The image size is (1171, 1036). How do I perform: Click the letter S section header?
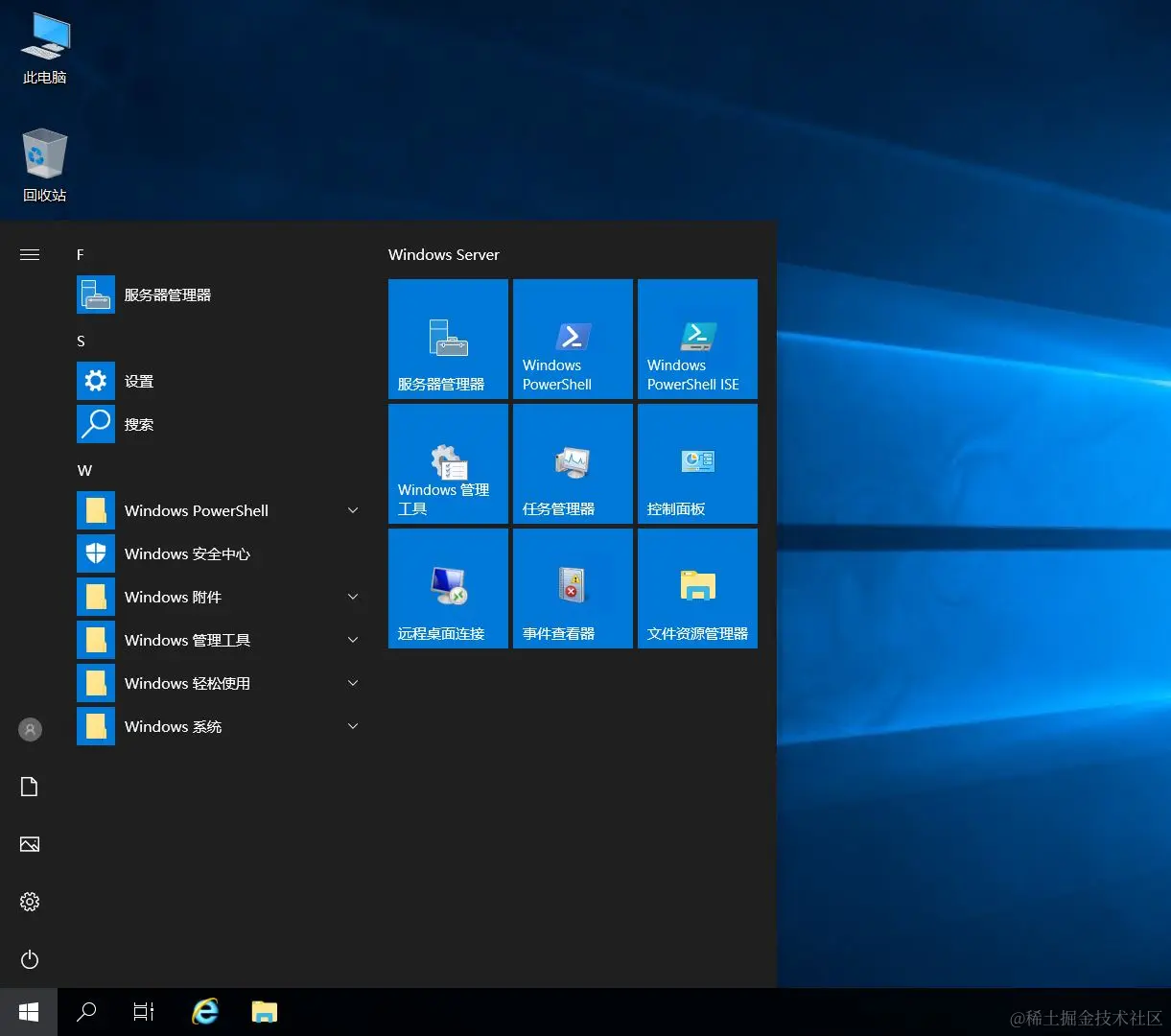(81, 341)
